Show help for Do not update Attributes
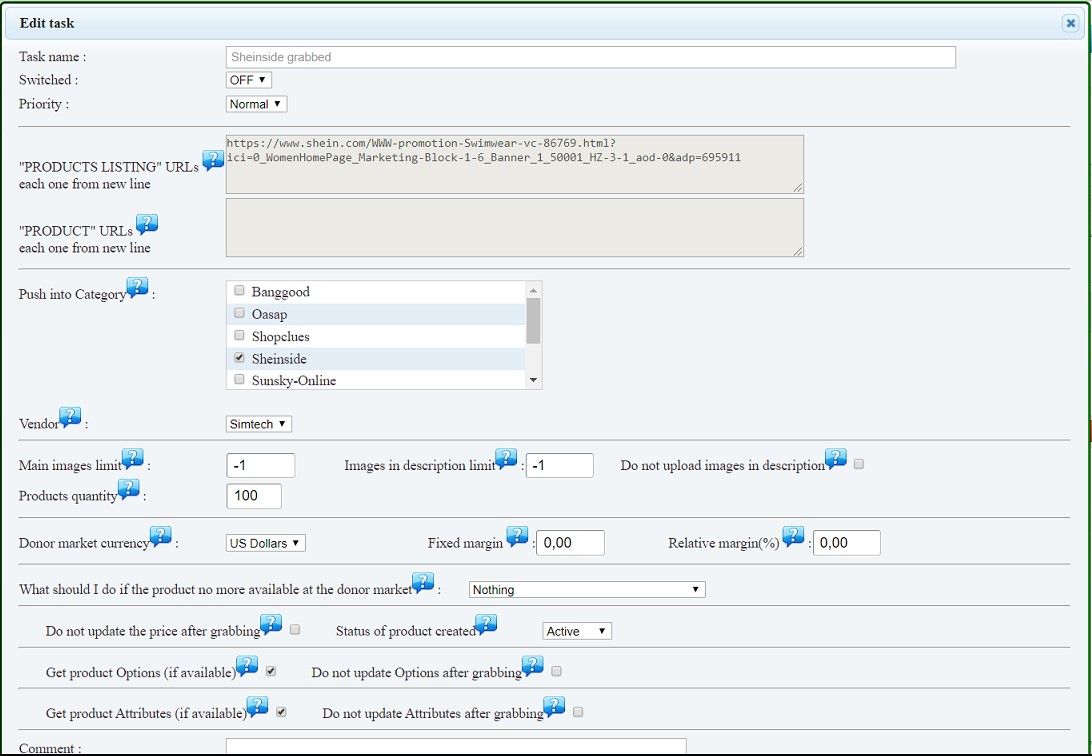This screenshot has height=756, width=1092. [x=555, y=707]
